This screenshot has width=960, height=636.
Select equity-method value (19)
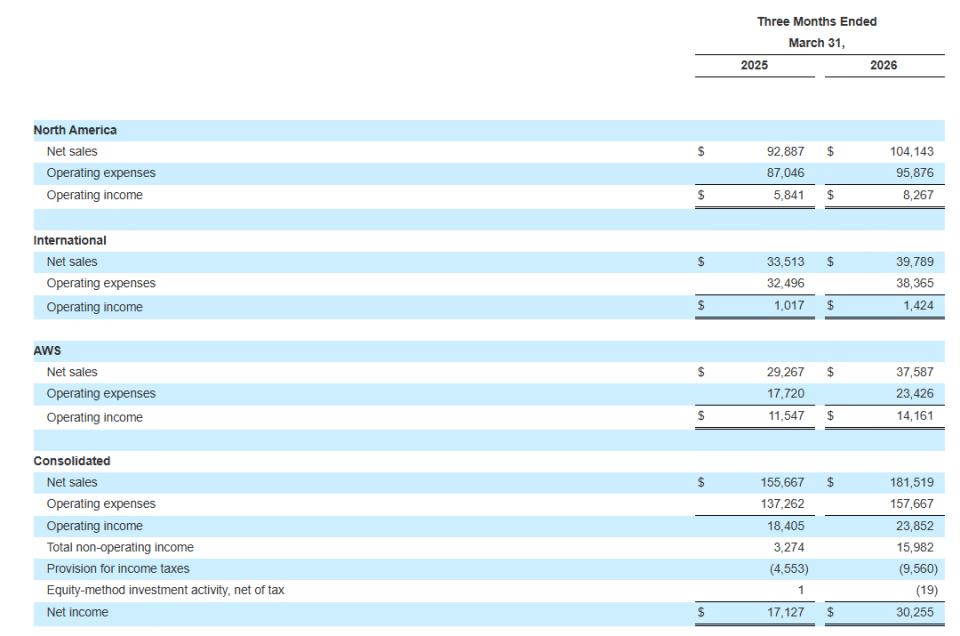pyautogui.click(x=926, y=590)
